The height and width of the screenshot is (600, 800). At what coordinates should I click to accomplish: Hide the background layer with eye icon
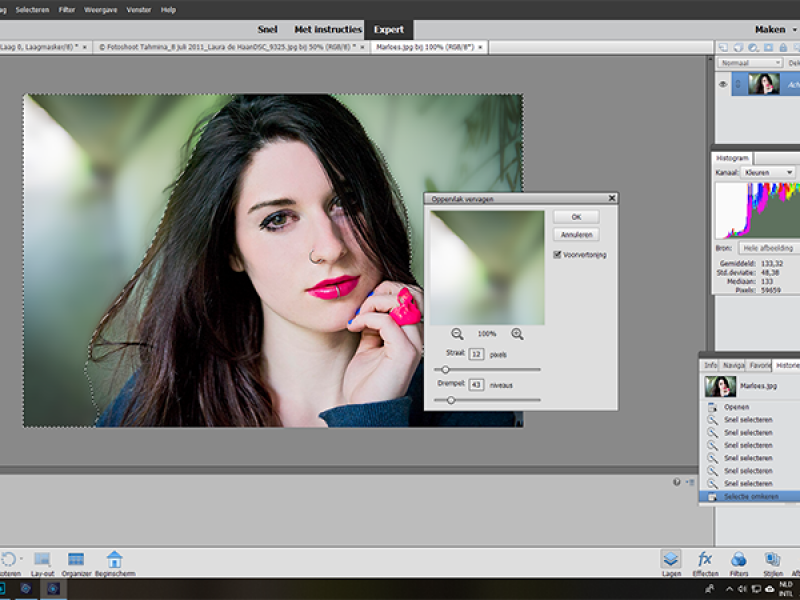click(x=723, y=85)
